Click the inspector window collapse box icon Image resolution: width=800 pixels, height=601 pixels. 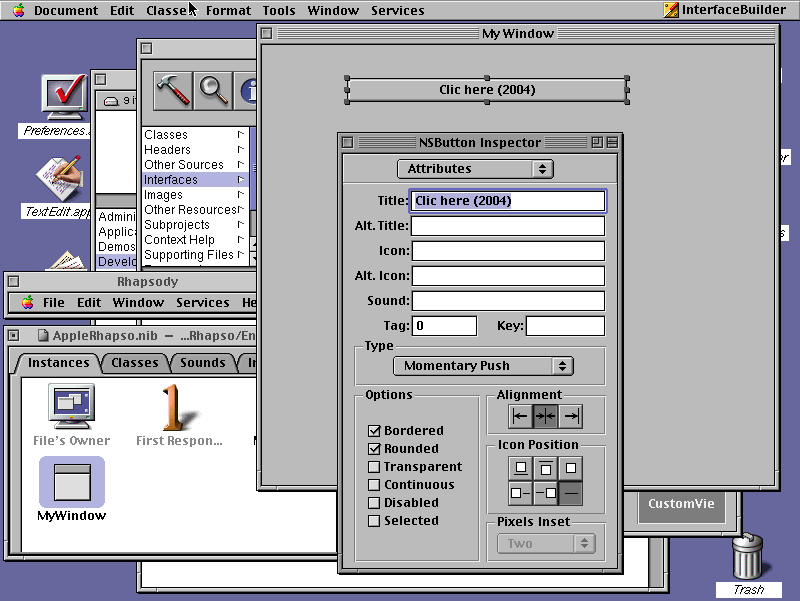612,142
